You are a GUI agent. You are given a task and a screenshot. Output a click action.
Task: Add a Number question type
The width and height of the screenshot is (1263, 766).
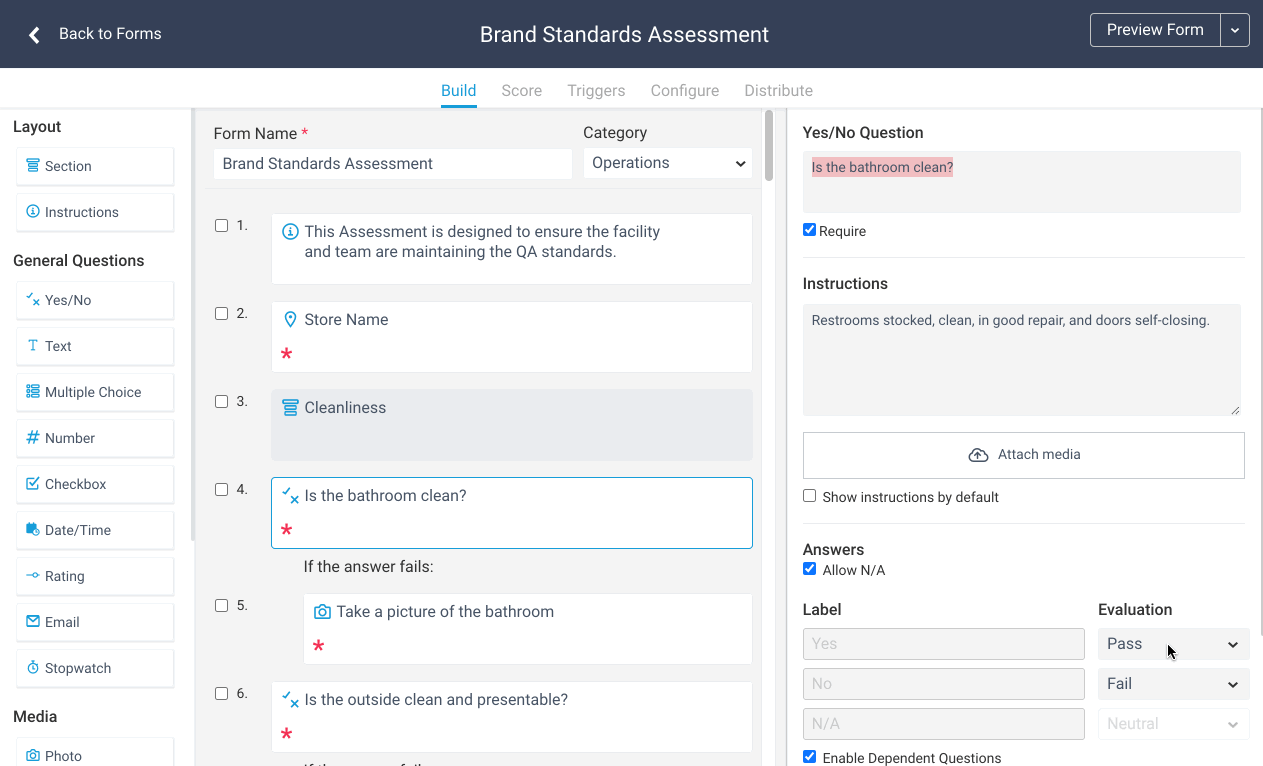pos(95,438)
